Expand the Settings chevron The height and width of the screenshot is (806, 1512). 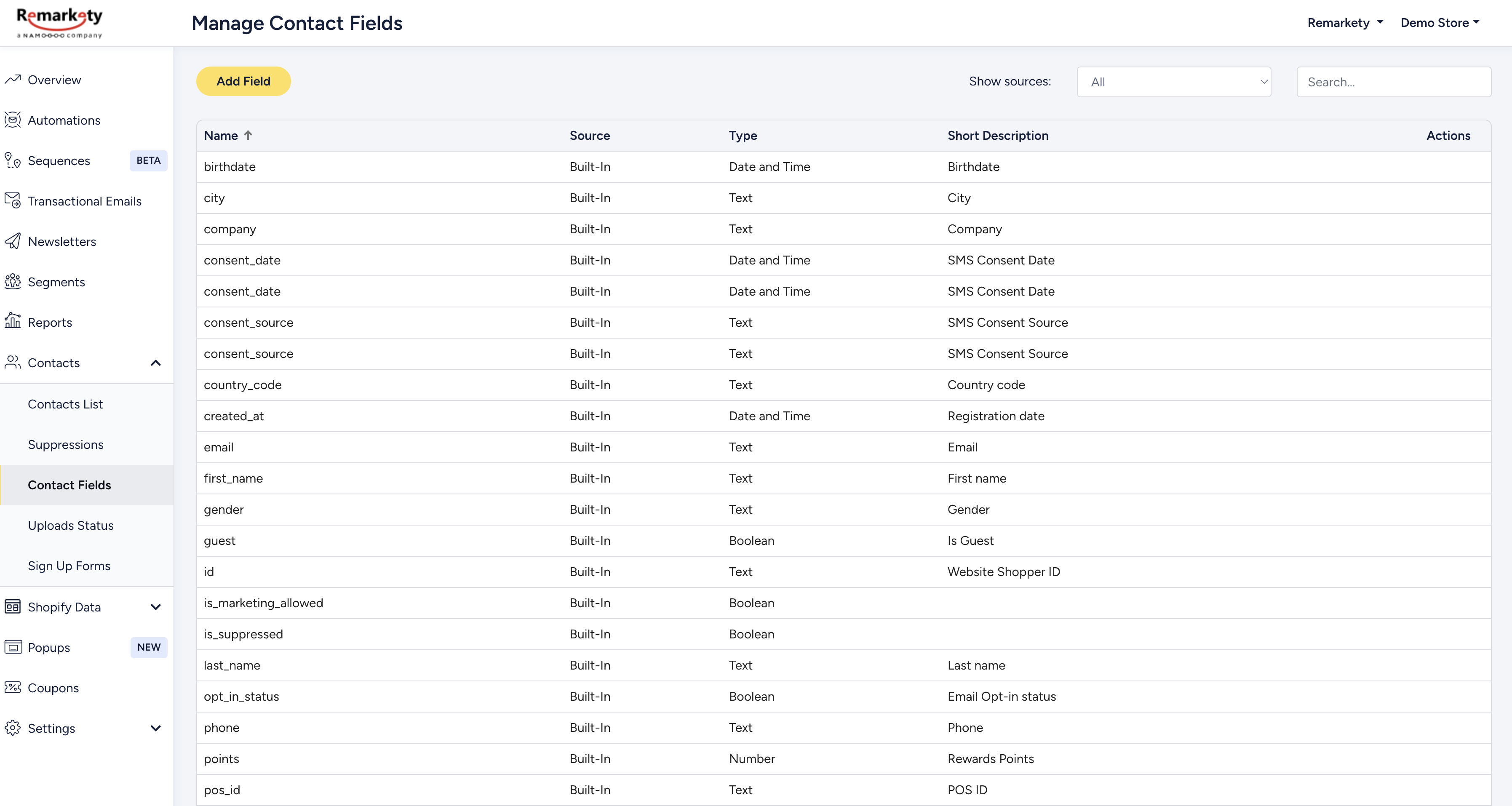pyautogui.click(x=155, y=729)
